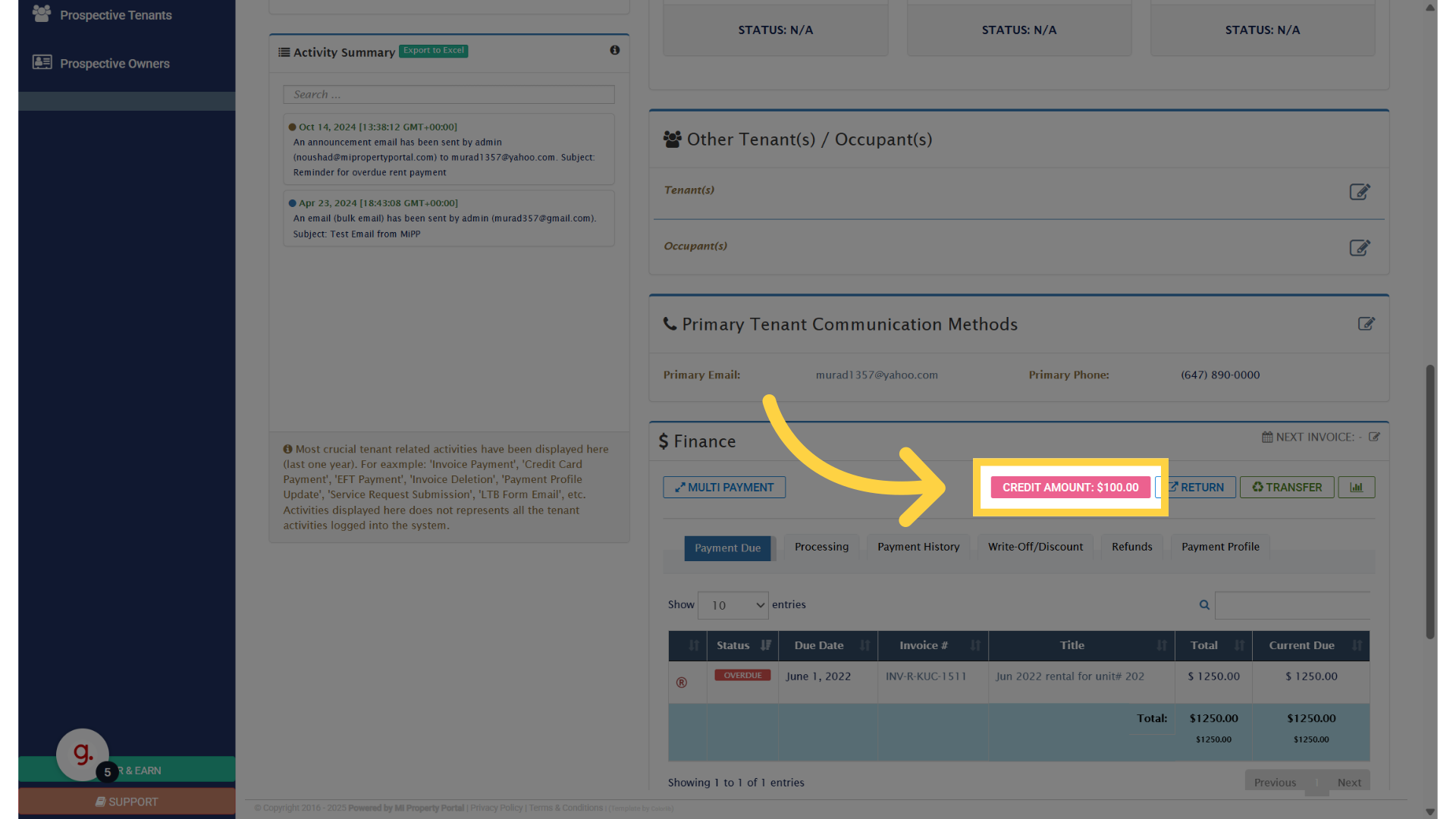Open the Guidde 'g' floating widget
Image resolution: width=1456 pixels, height=819 pixels.
pyautogui.click(x=83, y=755)
